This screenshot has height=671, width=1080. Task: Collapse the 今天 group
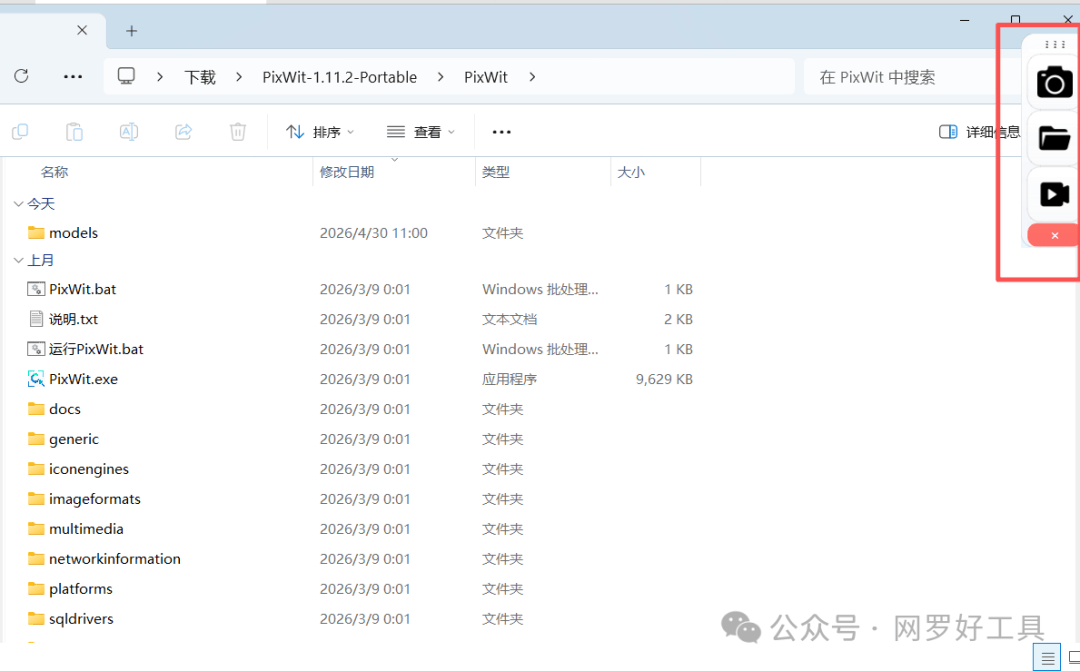pos(18,204)
